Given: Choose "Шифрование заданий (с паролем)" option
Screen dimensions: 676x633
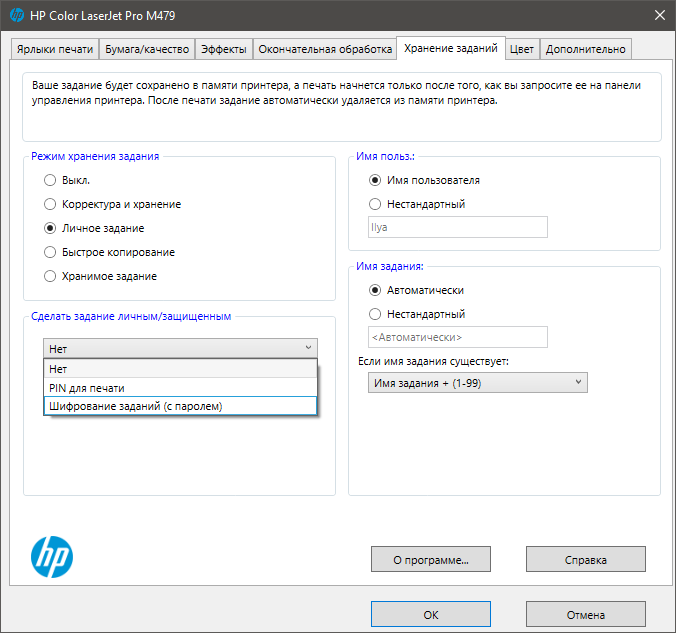Looking at the screenshot, I should click(x=135, y=406).
